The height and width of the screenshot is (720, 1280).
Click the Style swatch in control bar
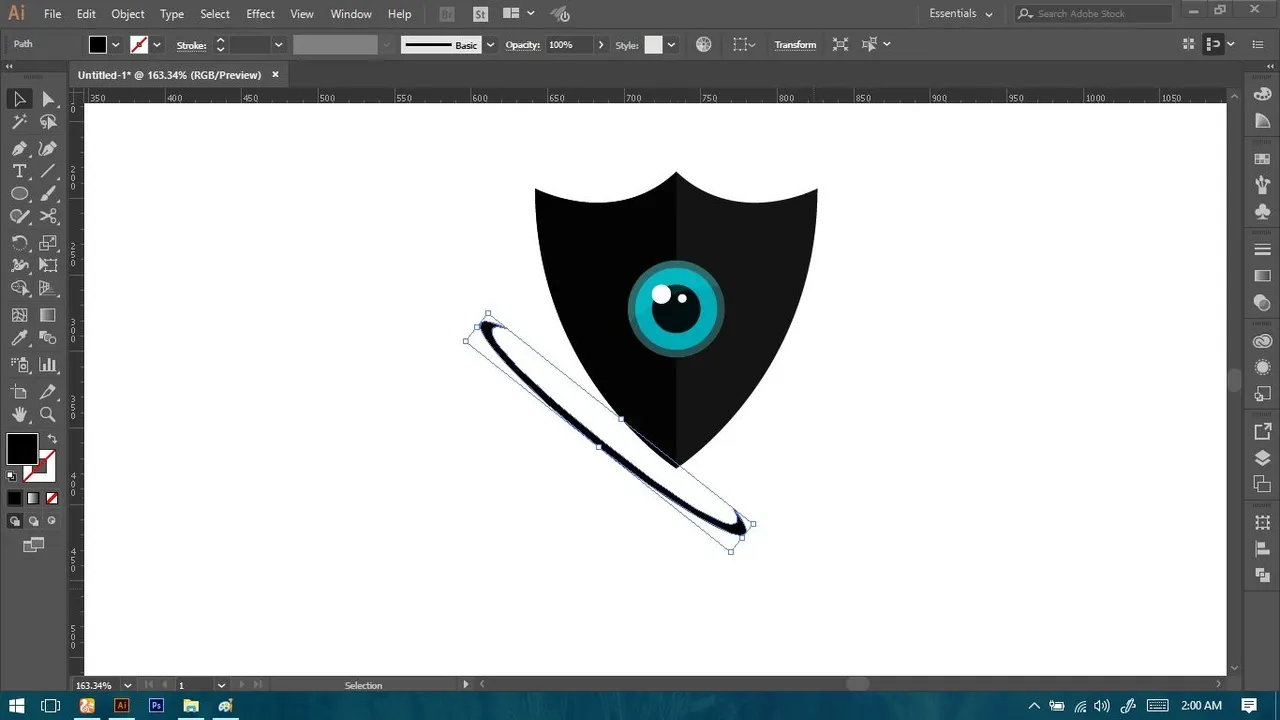(653, 45)
